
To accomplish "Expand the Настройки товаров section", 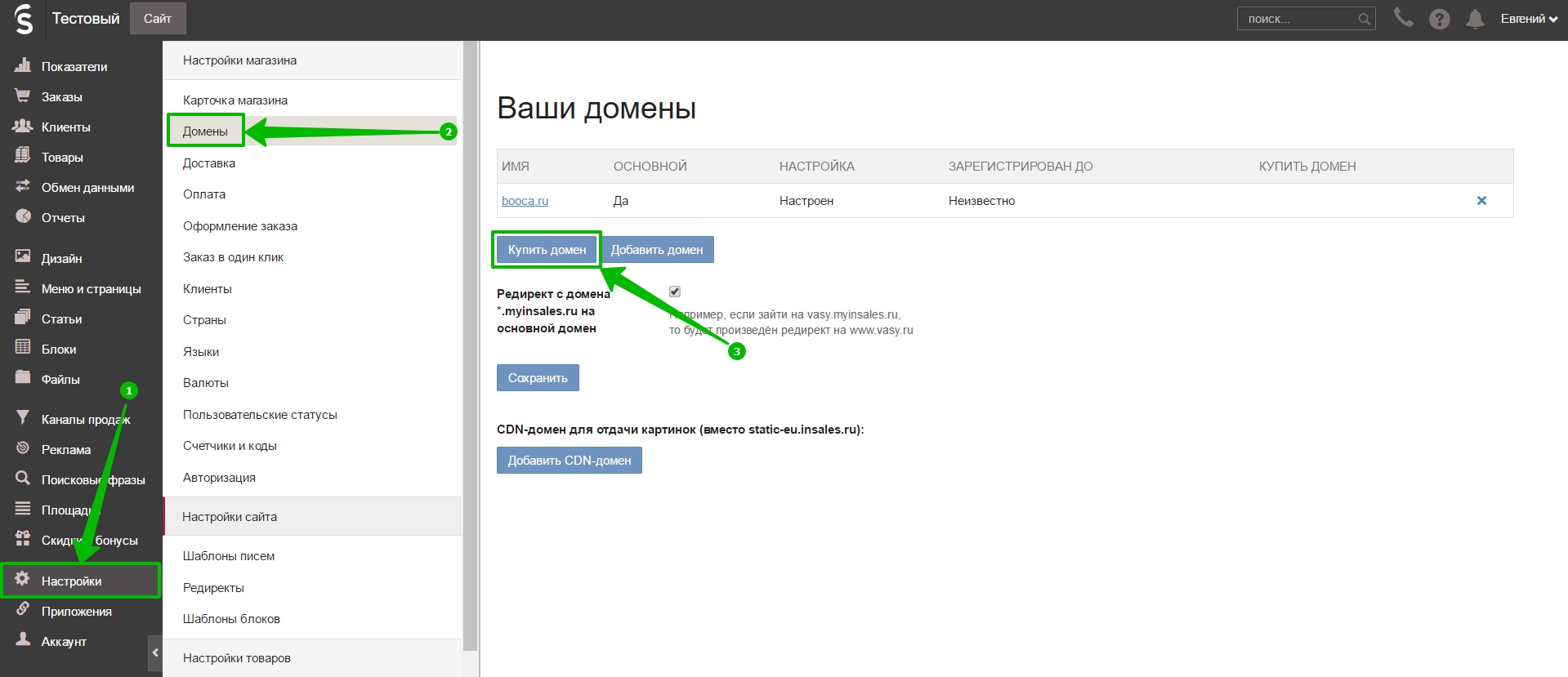I will coord(237,658).
